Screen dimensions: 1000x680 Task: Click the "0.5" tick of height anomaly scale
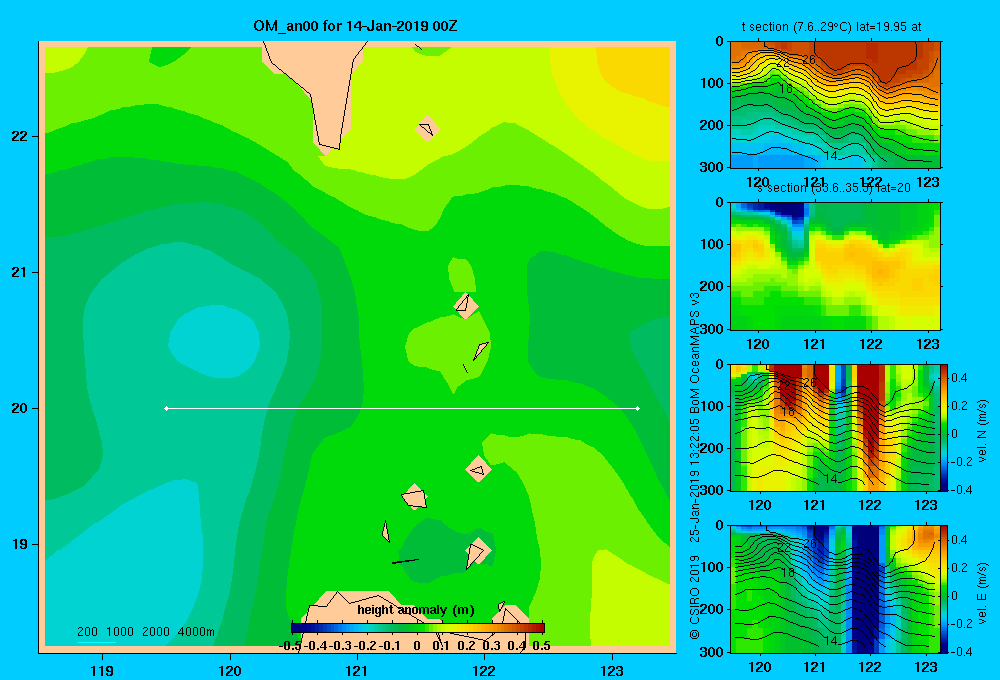(x=541, y=646)
